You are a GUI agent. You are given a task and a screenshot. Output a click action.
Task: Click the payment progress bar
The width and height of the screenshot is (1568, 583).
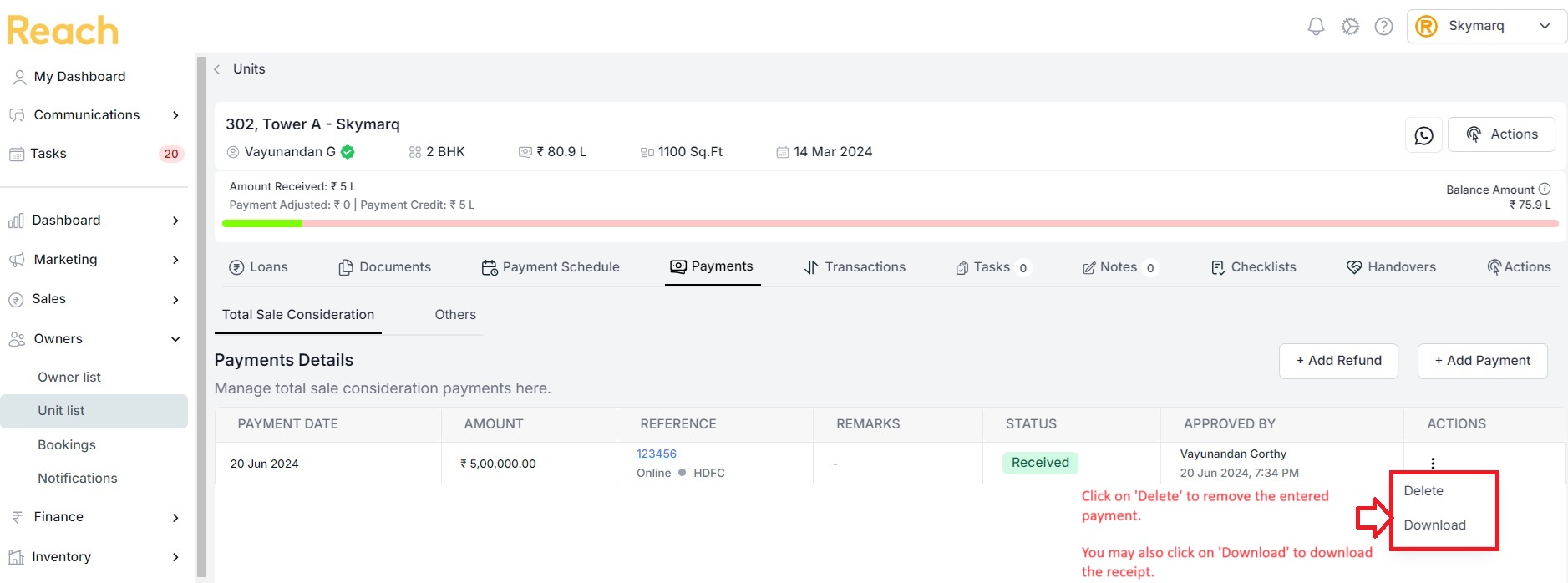tap(891, 224)
